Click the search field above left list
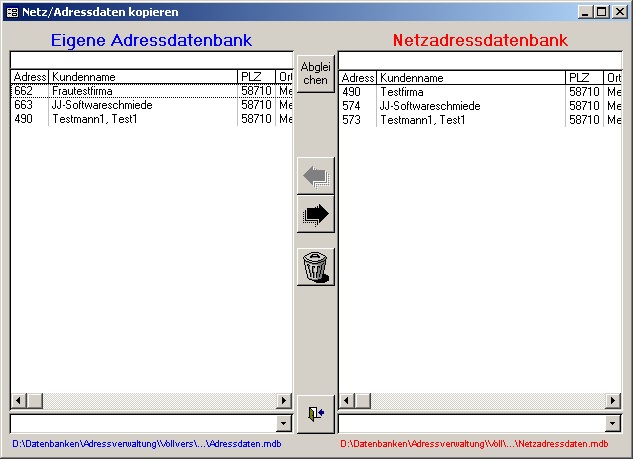 150,60
